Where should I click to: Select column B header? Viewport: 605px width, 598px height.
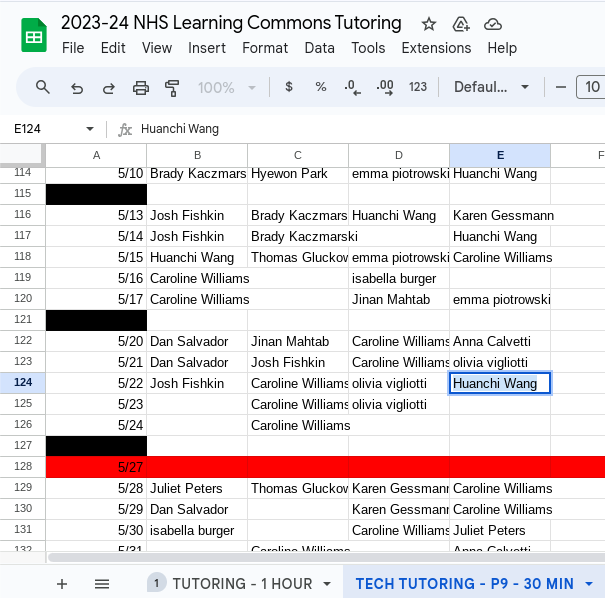pyautogui.click(x=197, y=155)
